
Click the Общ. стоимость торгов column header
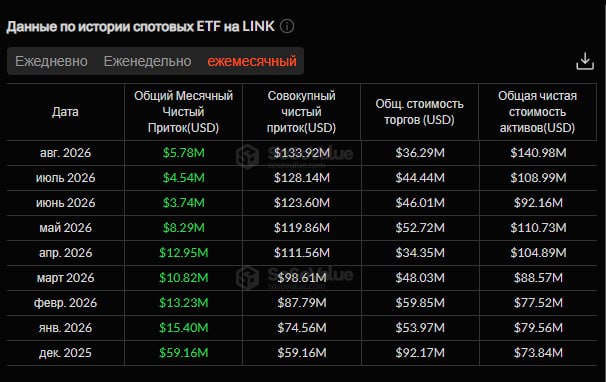419,112
